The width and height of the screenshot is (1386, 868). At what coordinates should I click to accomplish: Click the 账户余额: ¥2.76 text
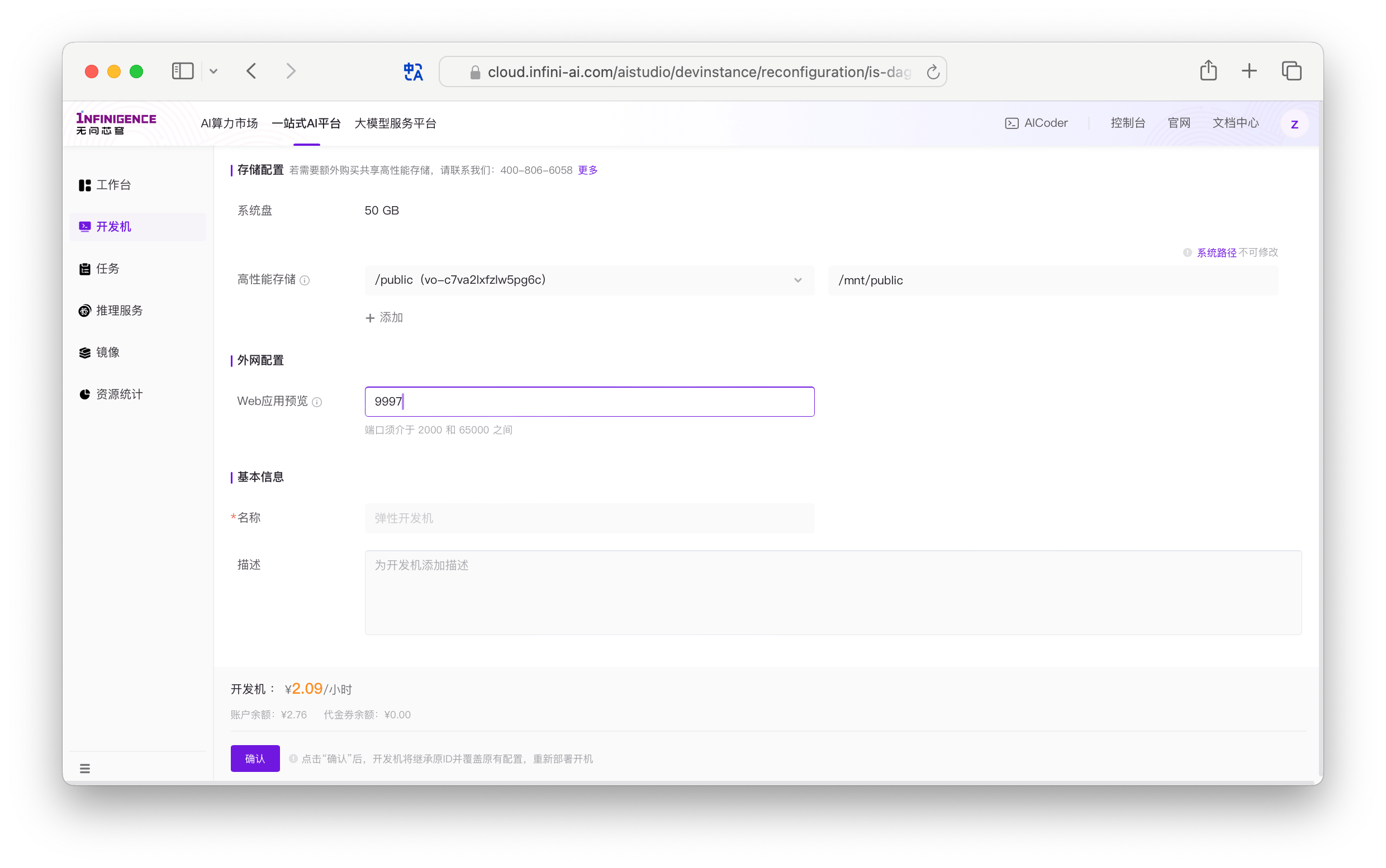[269, 715]
